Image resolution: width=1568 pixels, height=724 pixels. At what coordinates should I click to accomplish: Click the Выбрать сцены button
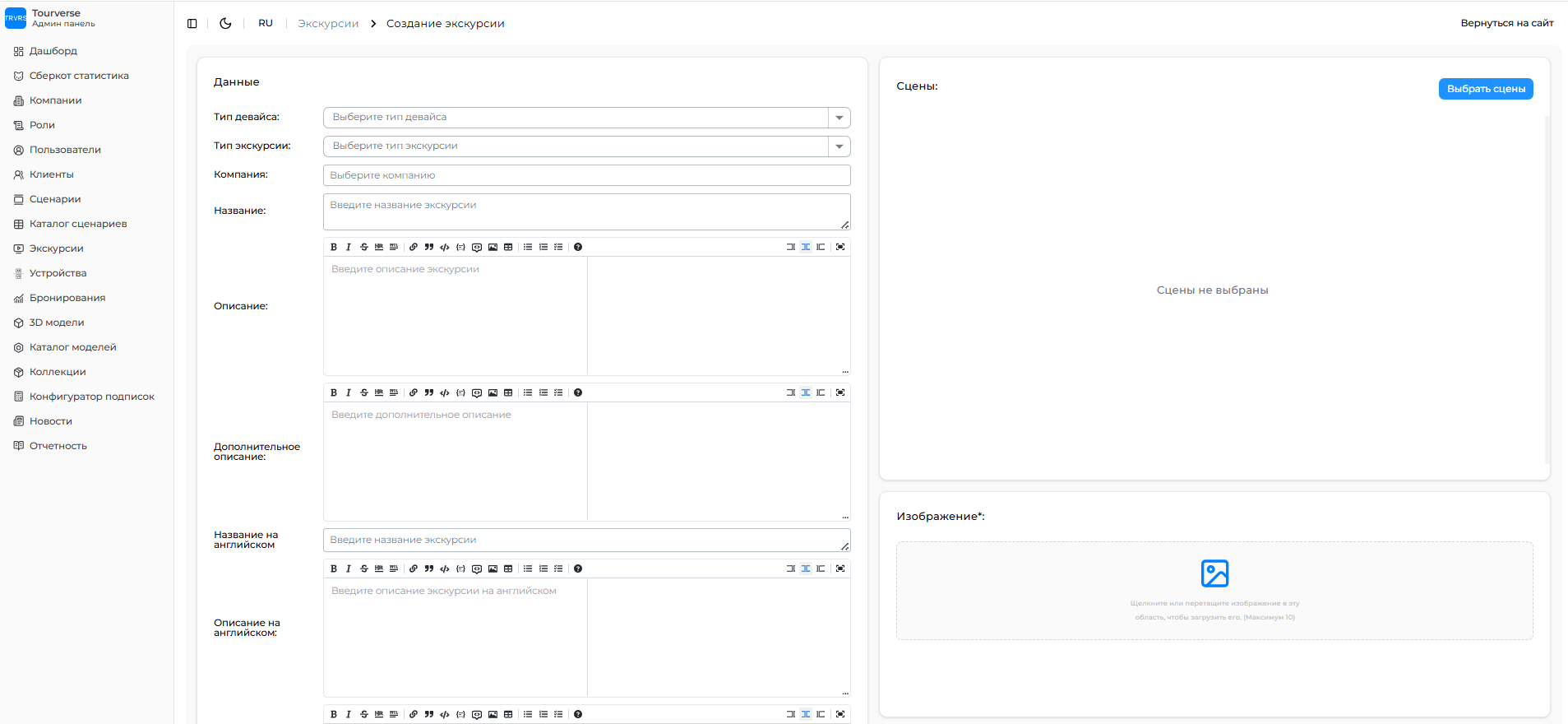click(x=1485, y=89)
